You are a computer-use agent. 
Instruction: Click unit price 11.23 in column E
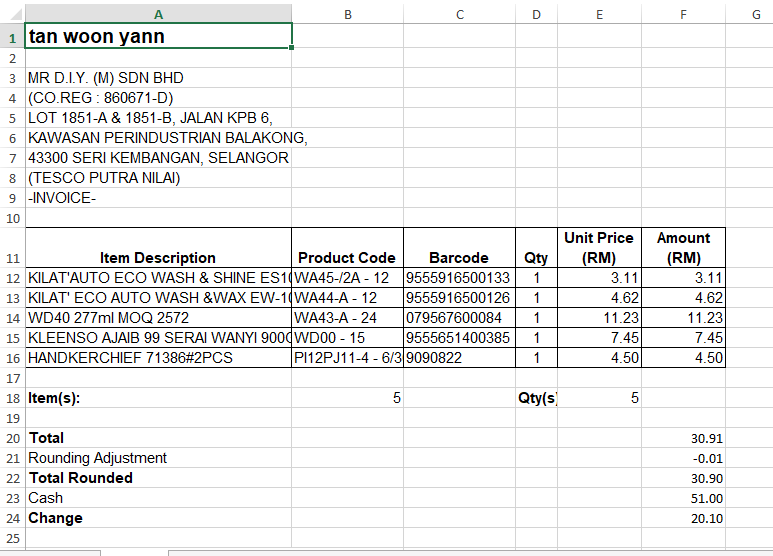[599, 318]
